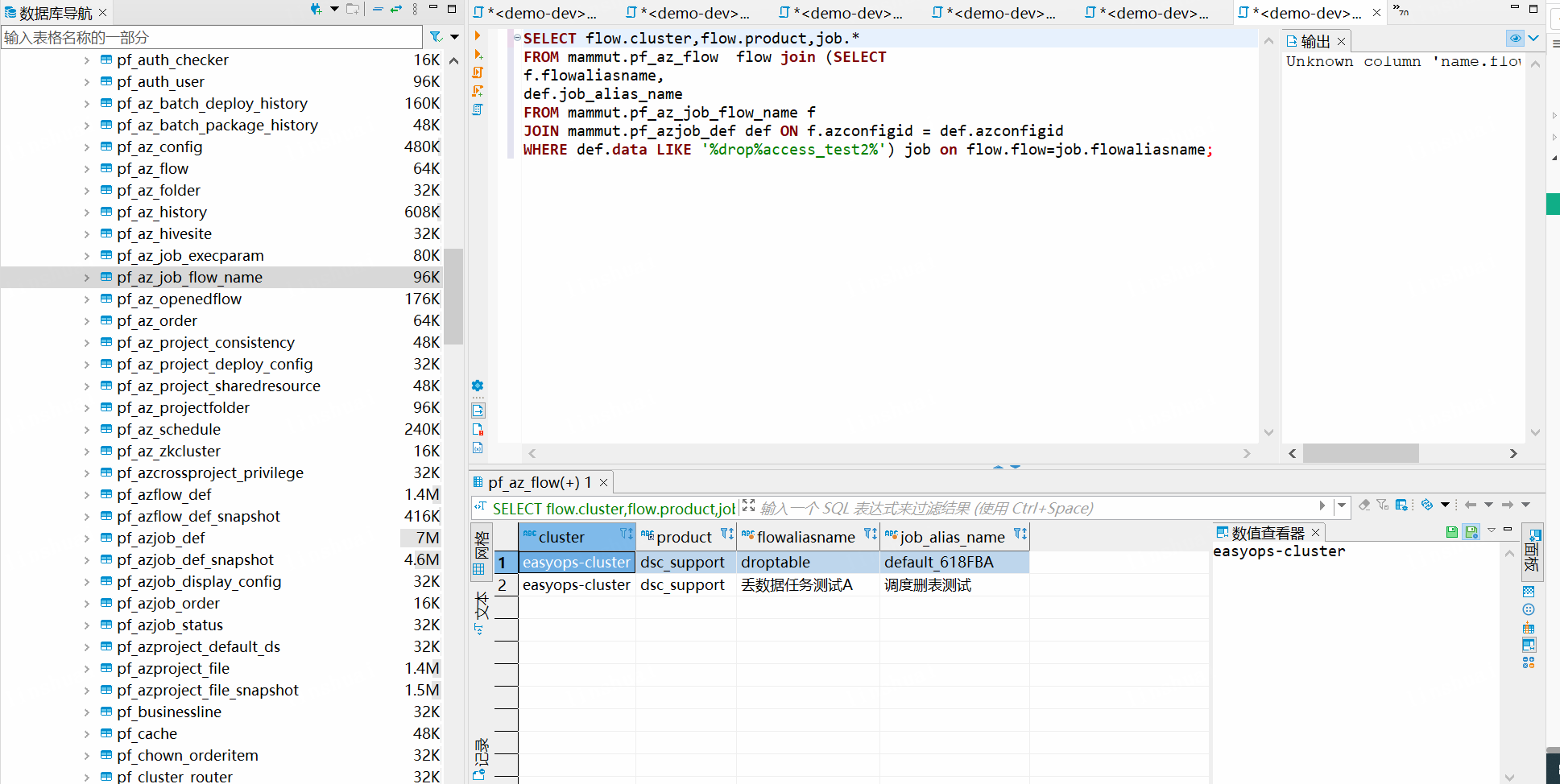Viewport: 1560px width, 784px height.
Task: Expand the pf_azjob_def table node
Action: coord(87,538)
